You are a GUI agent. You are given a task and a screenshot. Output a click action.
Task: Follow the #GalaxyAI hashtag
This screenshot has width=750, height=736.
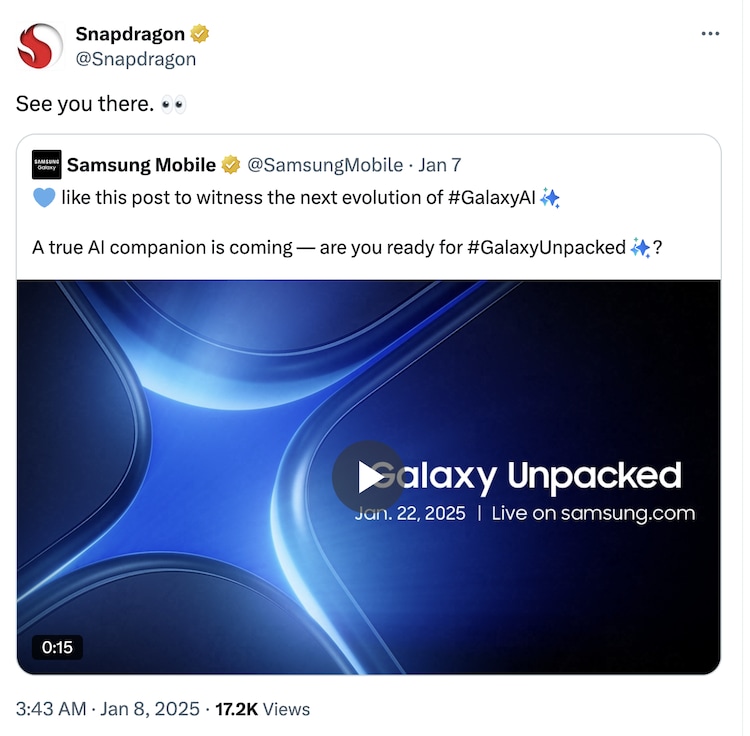pos(491,197)
